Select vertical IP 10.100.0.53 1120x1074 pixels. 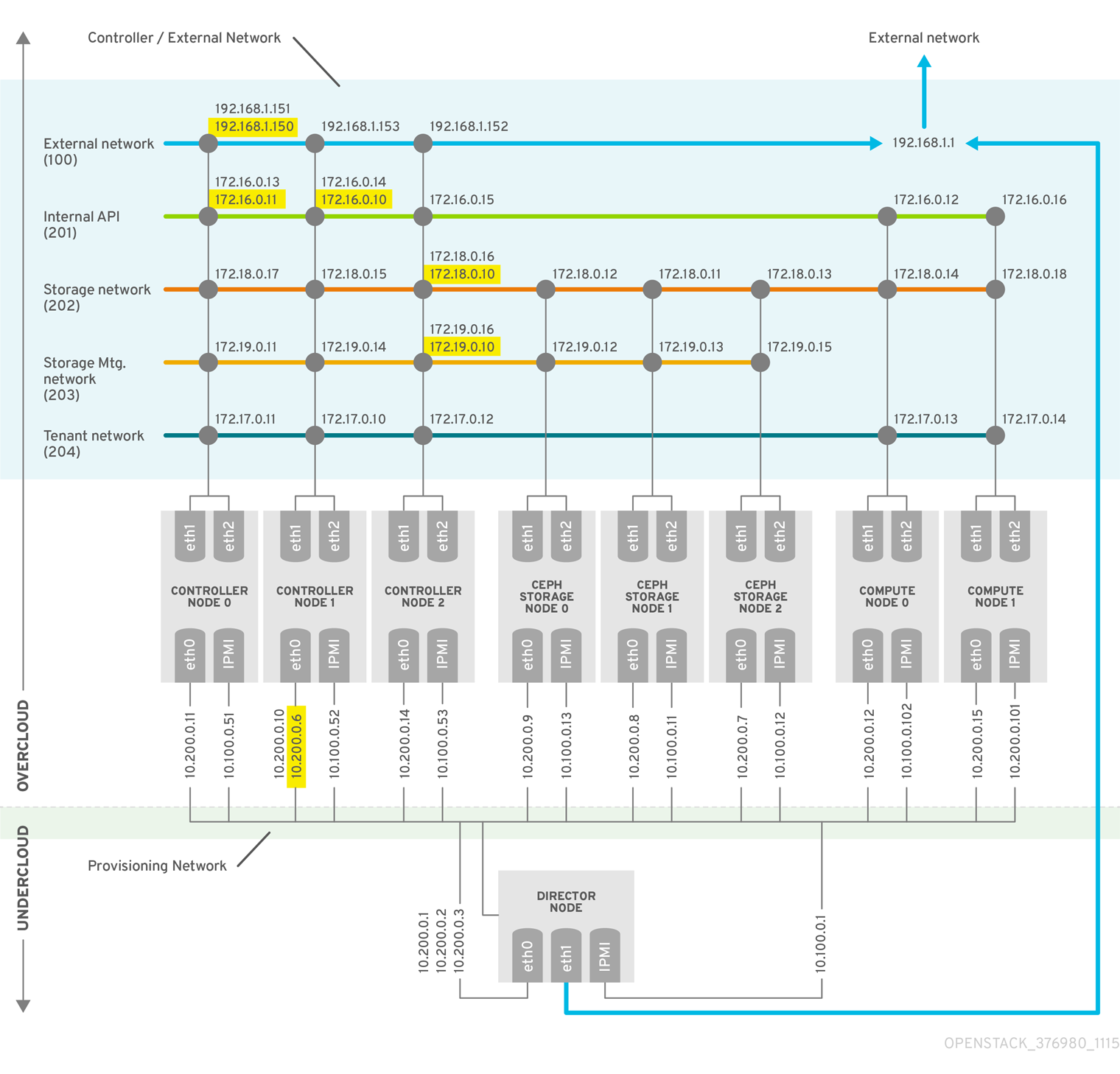tap(442, 743)
